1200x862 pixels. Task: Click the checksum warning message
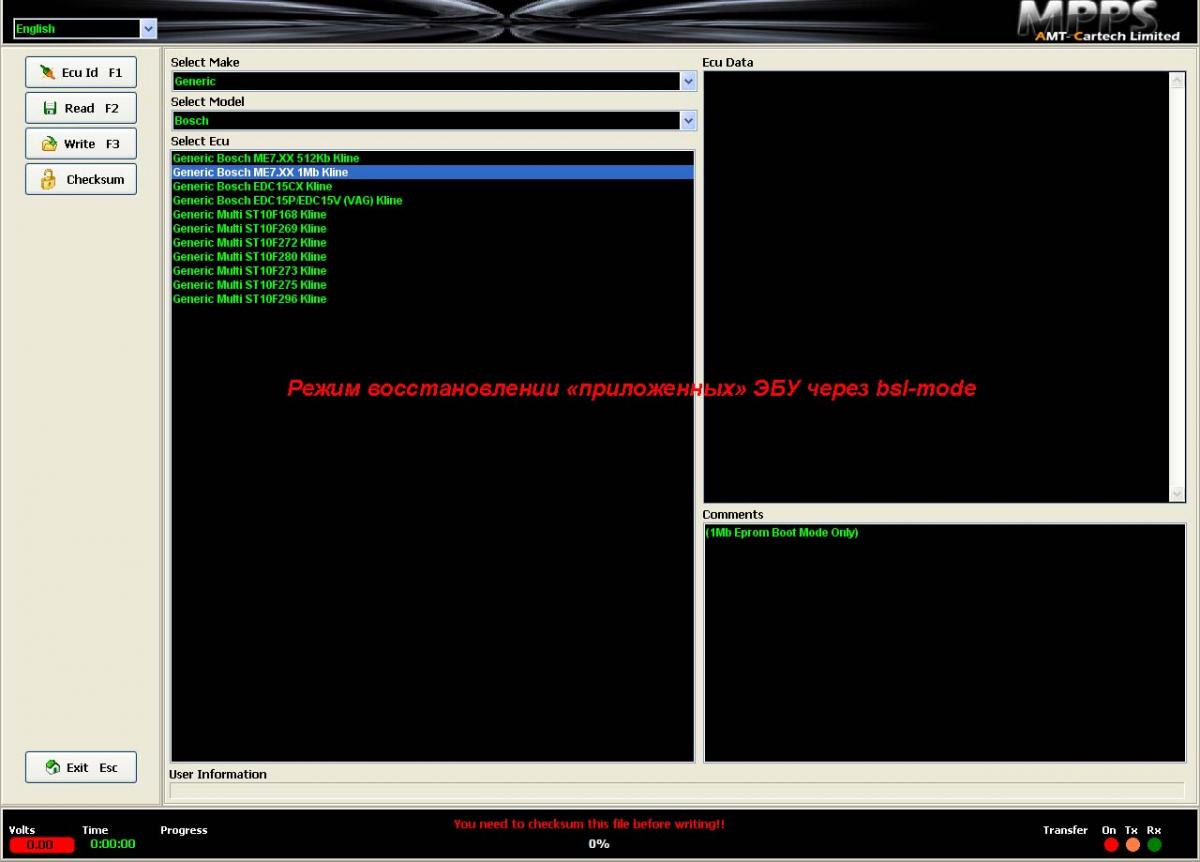(x=589, y=824)
